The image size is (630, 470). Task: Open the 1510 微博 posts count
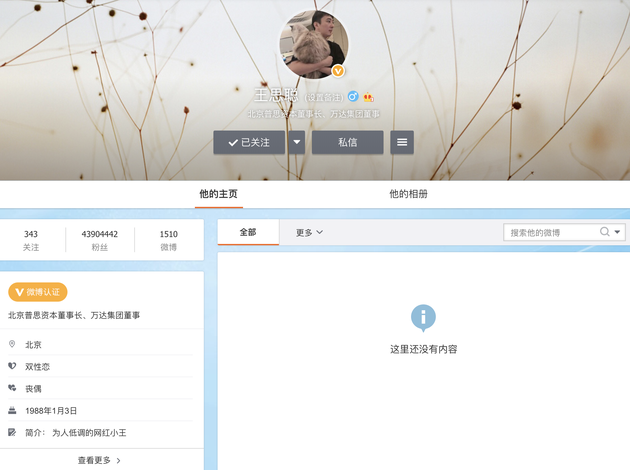[169, 240]
